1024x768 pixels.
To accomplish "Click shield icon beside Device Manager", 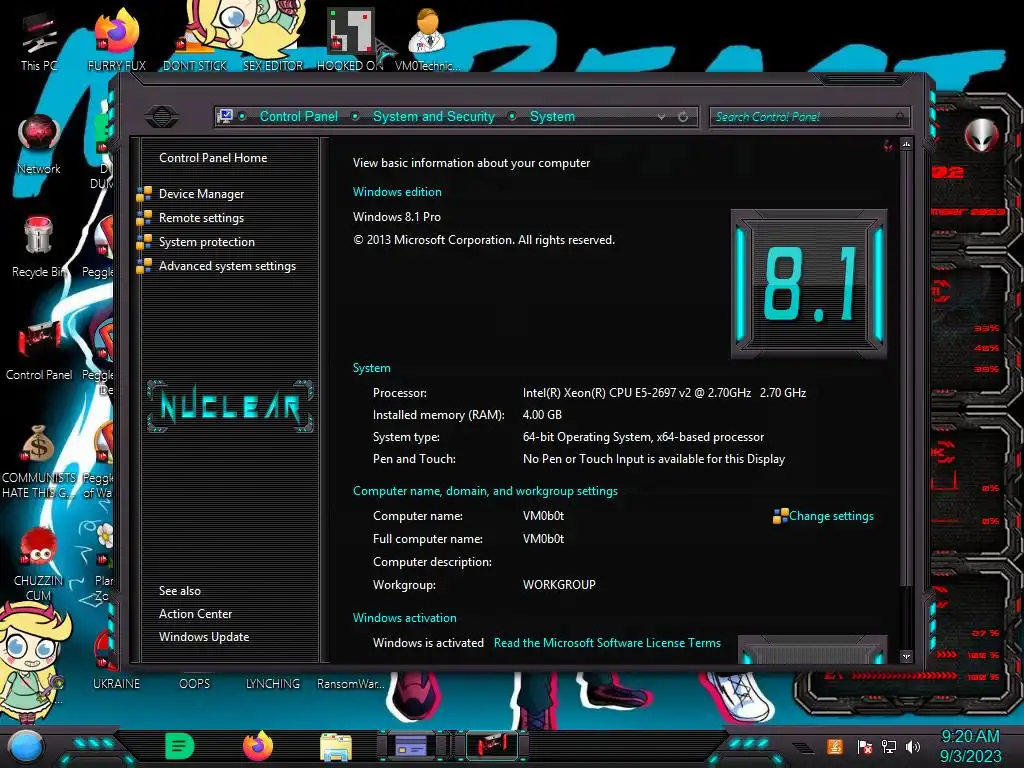I will pos(144,194).
